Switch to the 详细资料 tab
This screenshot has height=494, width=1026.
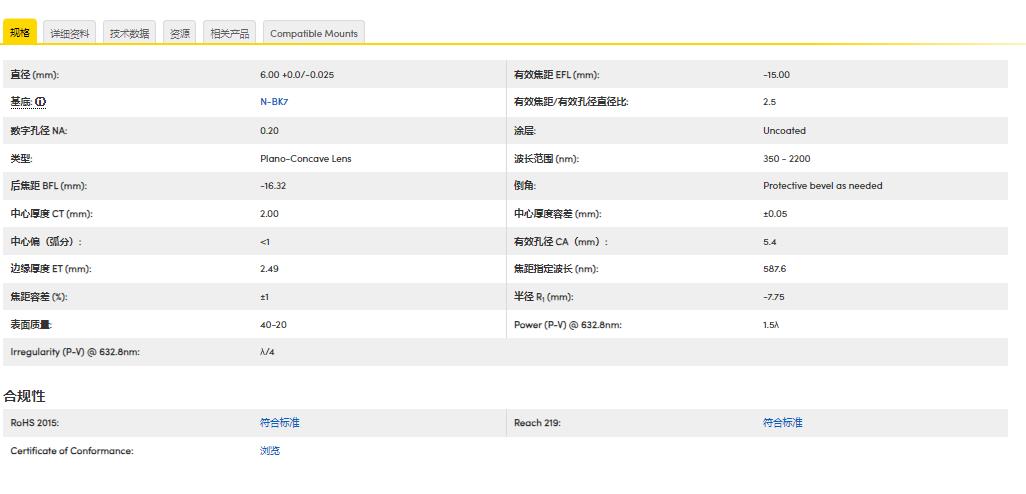[x=70, y=33]
